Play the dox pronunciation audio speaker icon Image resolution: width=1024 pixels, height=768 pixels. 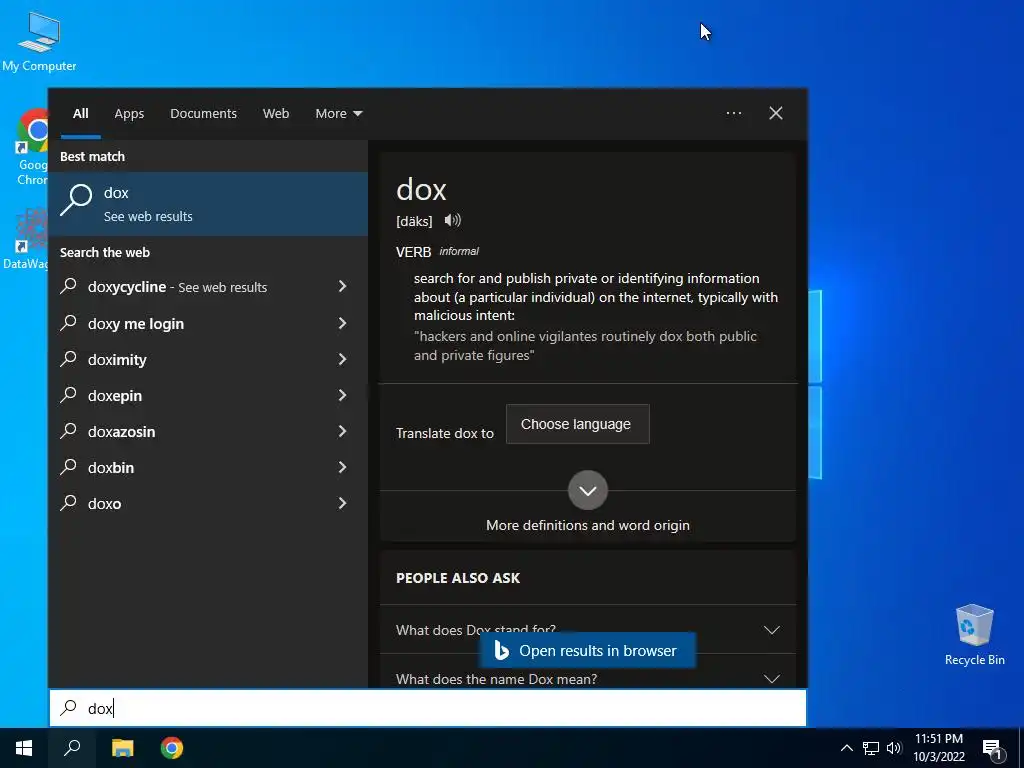[453, 220]
